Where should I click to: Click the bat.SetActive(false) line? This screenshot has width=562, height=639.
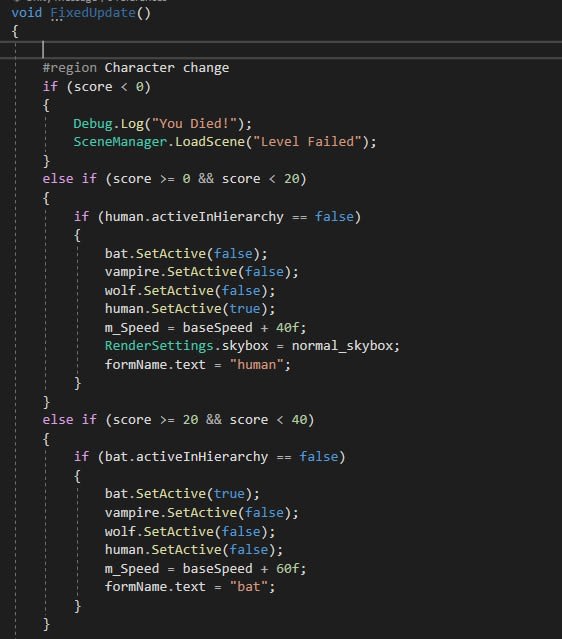186,253
